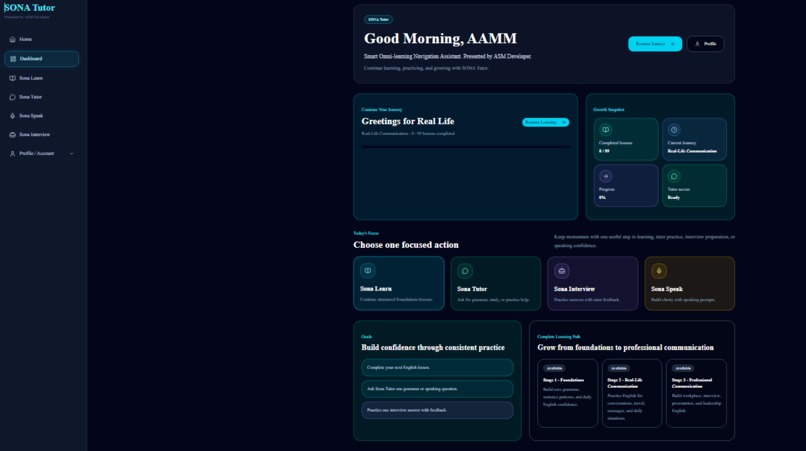
Task: Click 'Build confidence through consistent practice' heading
Action: 433,348
